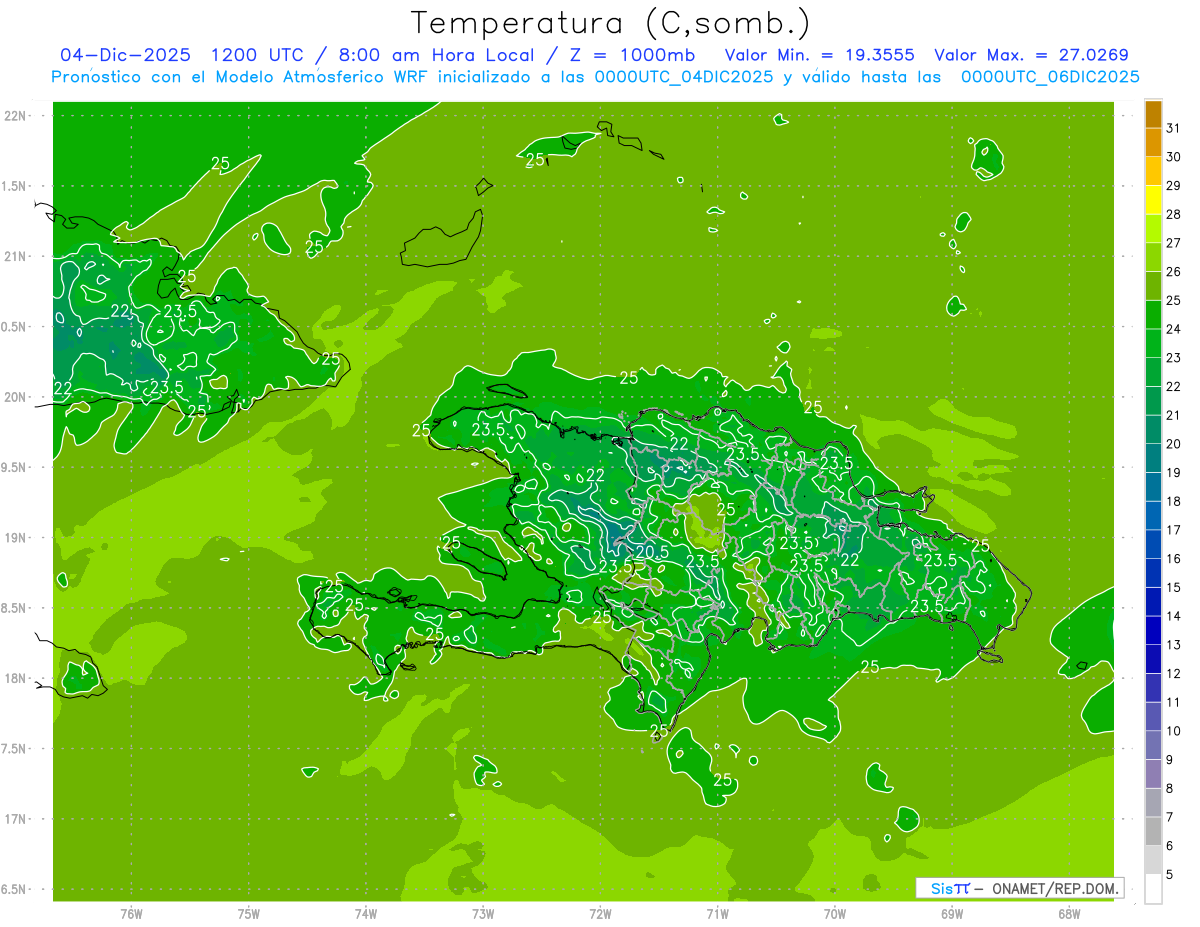Click the "76W" longitude axis label
This screenshot has width=1200, height=927.
[131, 913]
